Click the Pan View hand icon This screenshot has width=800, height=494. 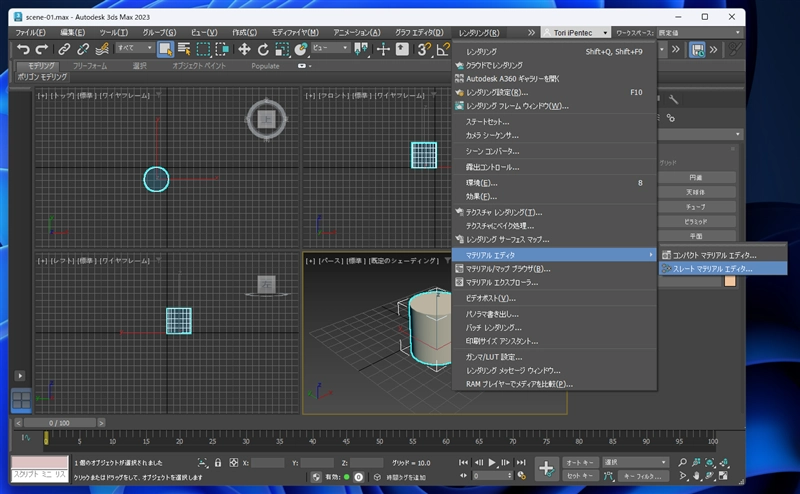point(696,476)
